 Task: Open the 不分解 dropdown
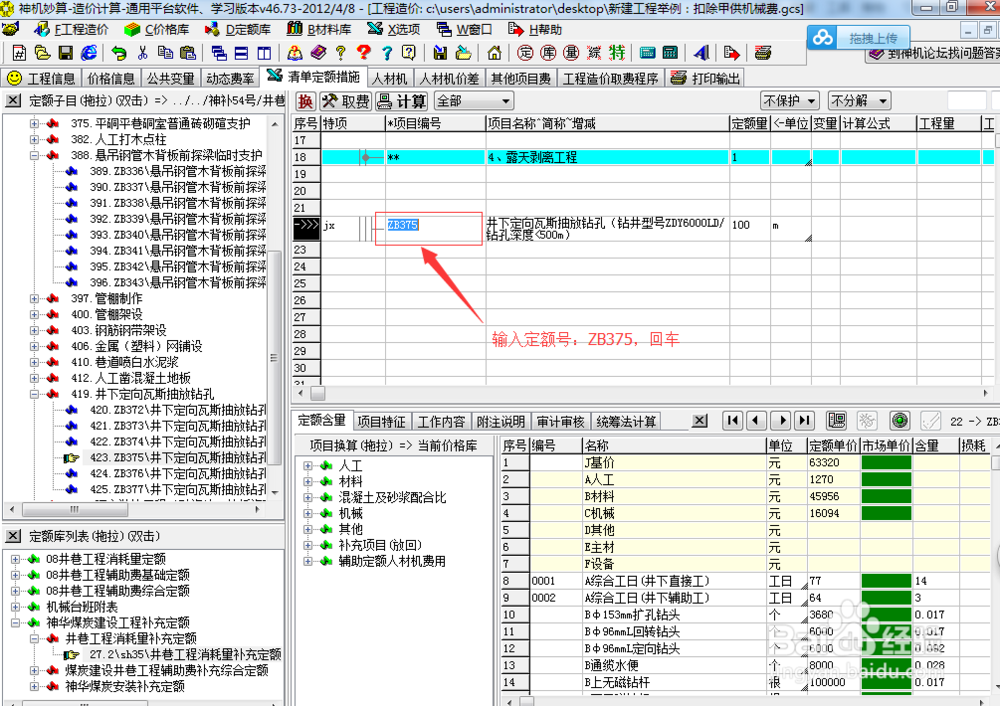859,101
